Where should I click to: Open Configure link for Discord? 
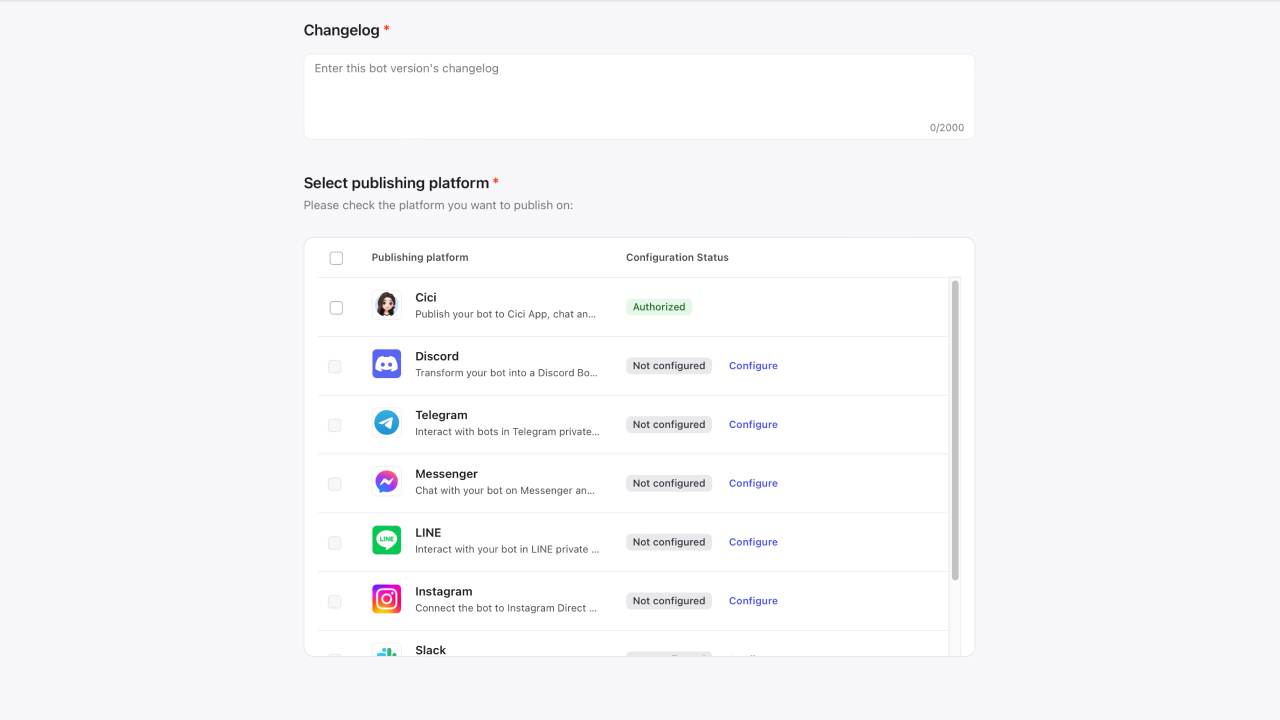(753, 366)
